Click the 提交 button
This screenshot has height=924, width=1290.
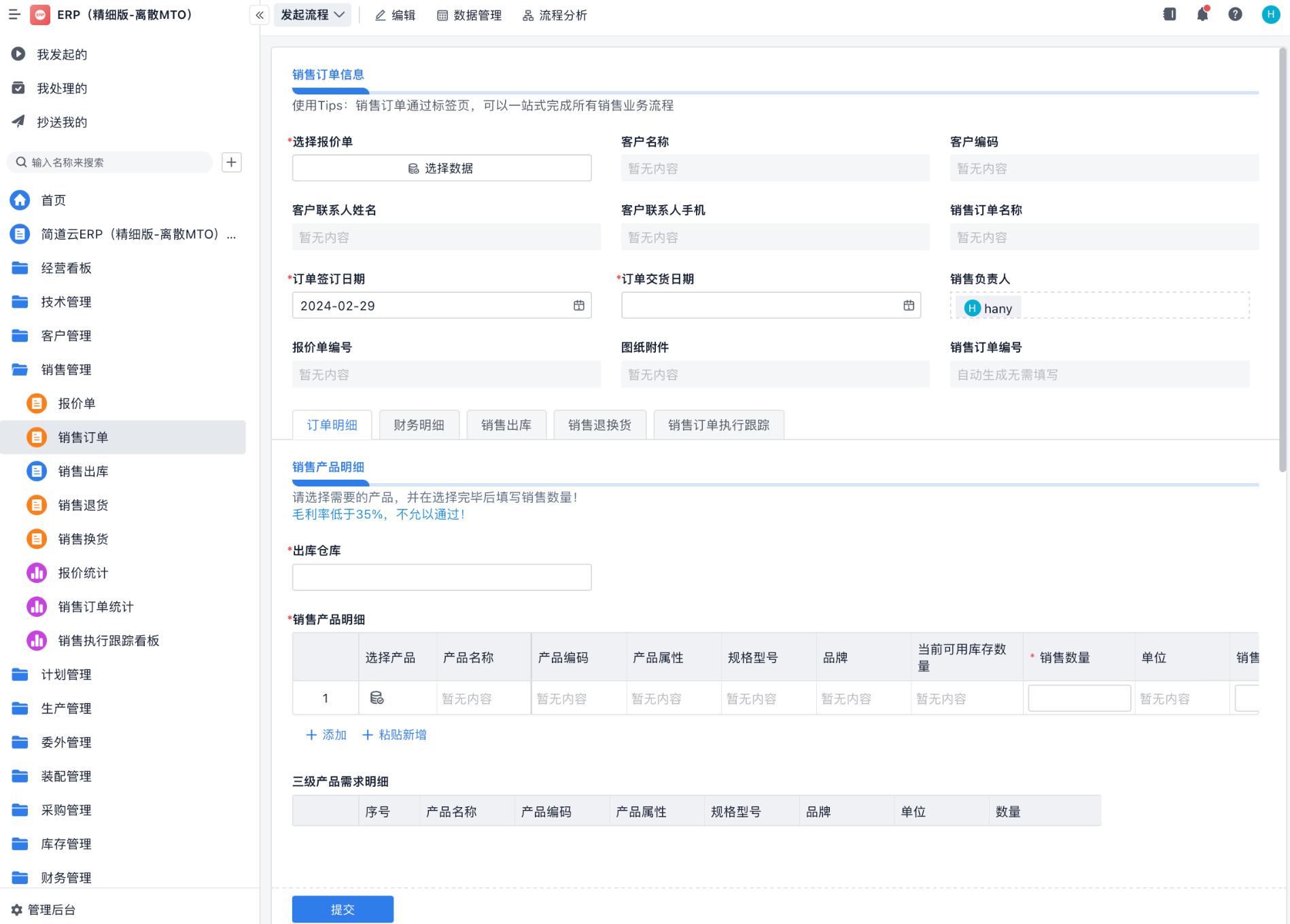[343, 909]
